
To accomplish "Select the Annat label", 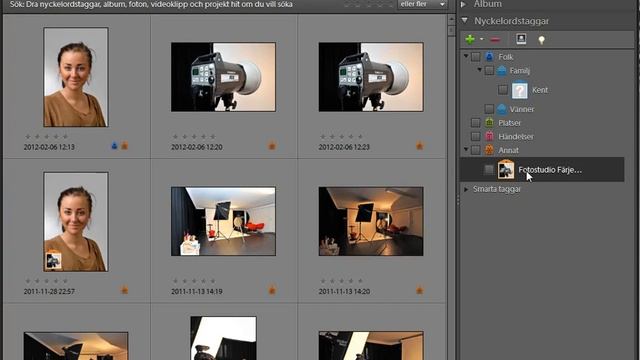I will tap(508, 151).
